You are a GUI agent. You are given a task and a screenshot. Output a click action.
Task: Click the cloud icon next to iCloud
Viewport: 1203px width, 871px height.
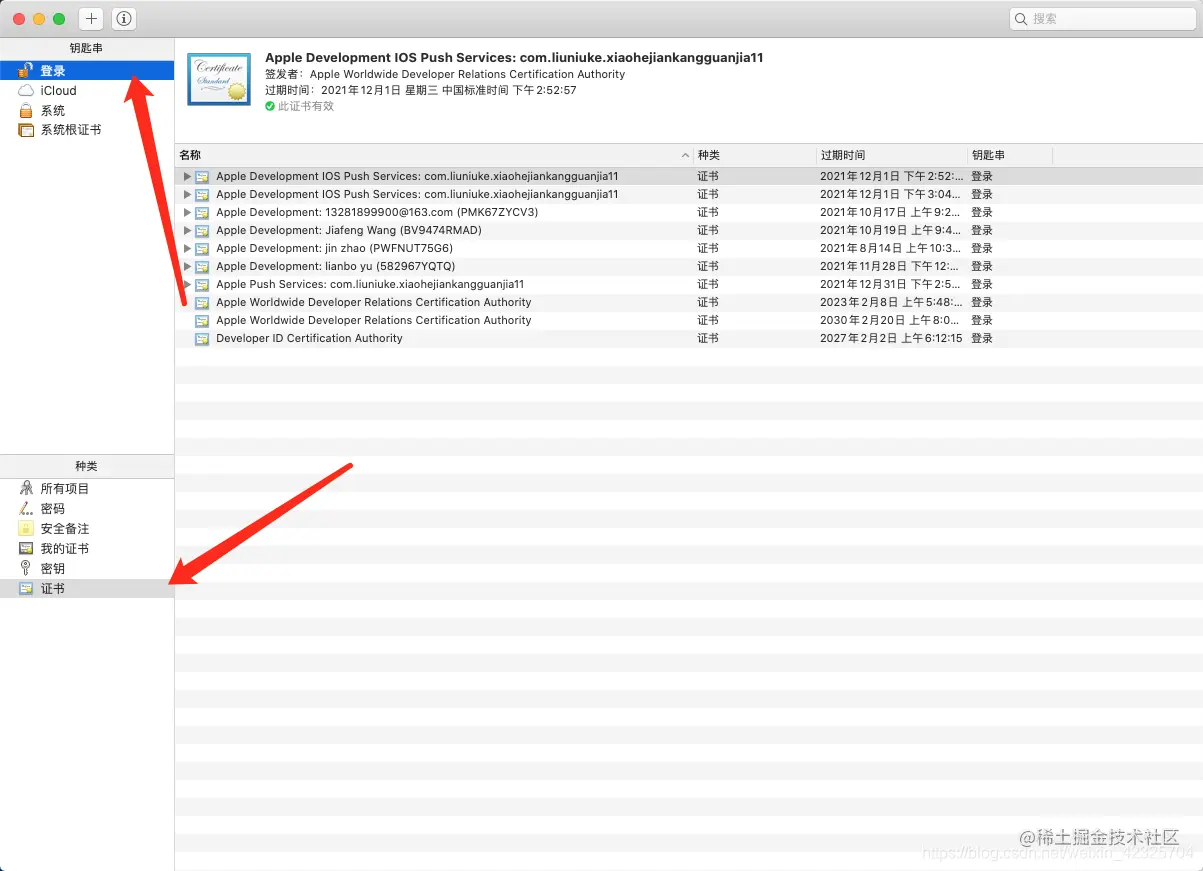[26, 90]
